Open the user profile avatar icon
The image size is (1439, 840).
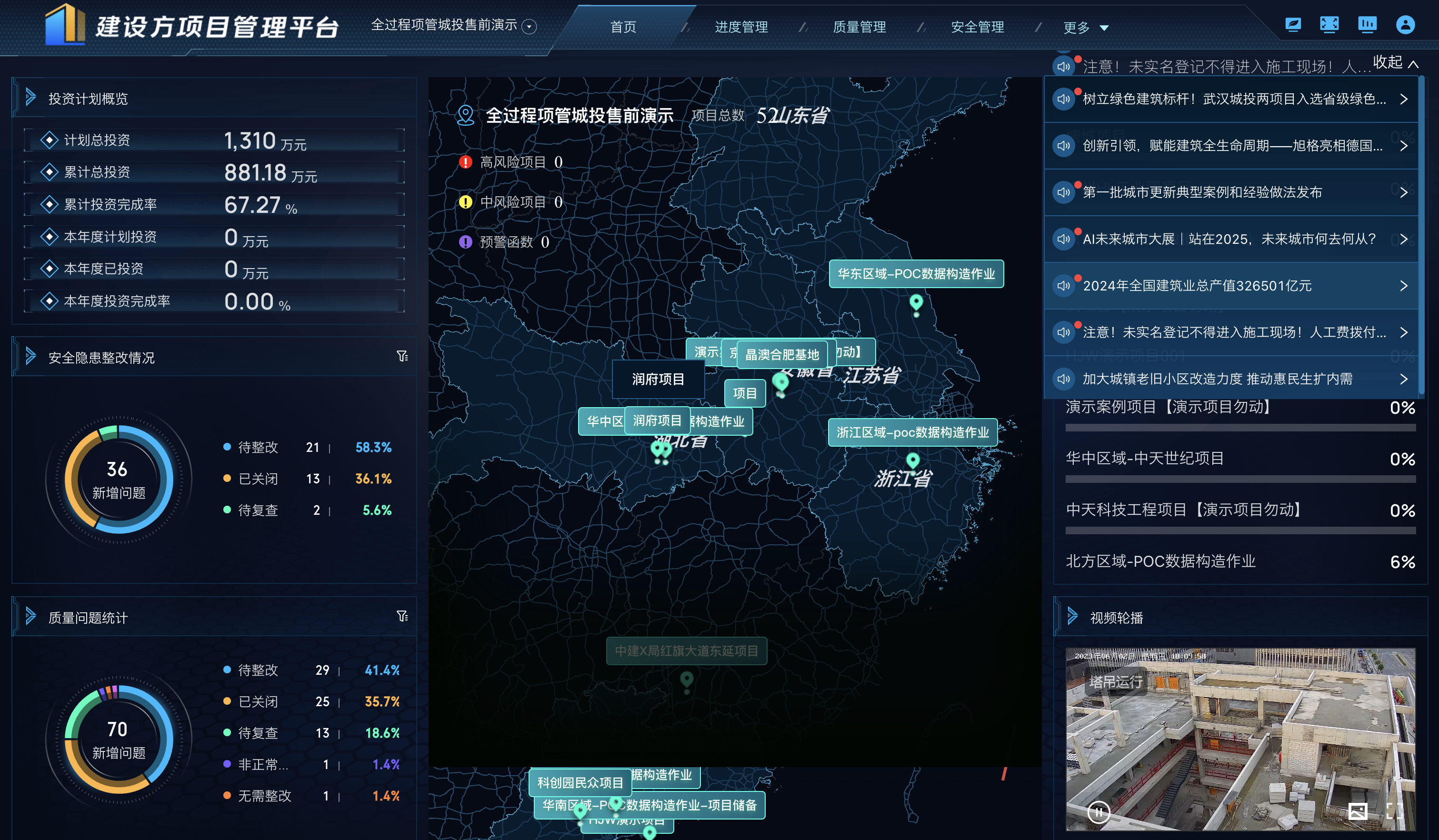(x=1405, y=25)
